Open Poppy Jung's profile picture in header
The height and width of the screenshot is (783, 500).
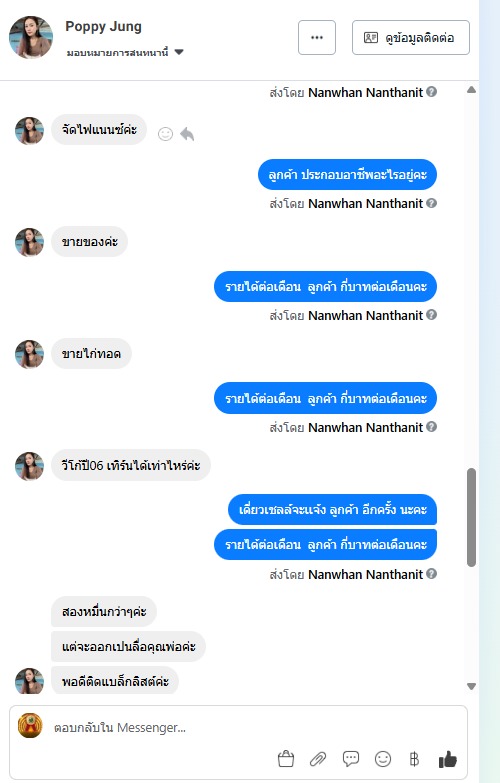pyautogui.click(x=31, y=37)
